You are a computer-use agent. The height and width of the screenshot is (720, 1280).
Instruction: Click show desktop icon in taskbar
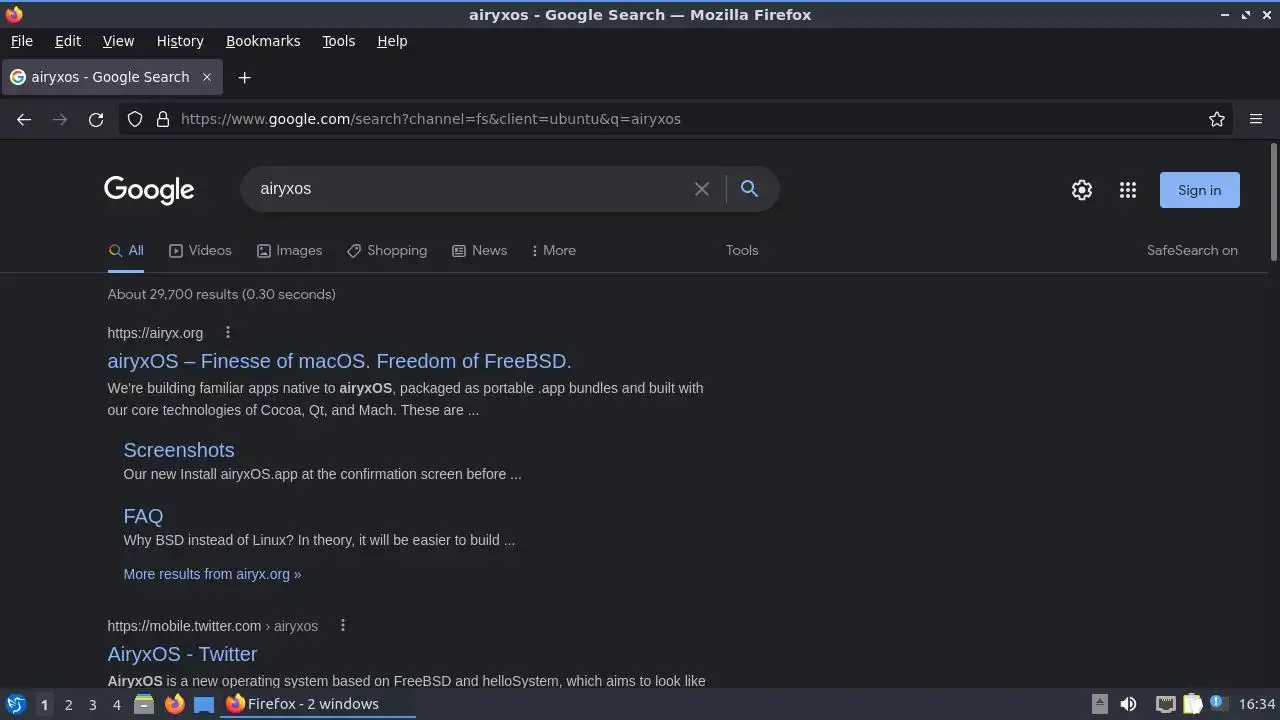coord(204,704)
